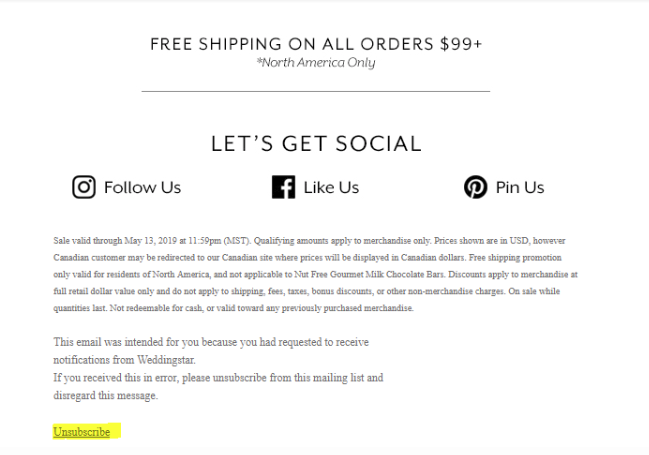Open the Pin Us label
Screen dimensions: 649x455
(520, 188)
